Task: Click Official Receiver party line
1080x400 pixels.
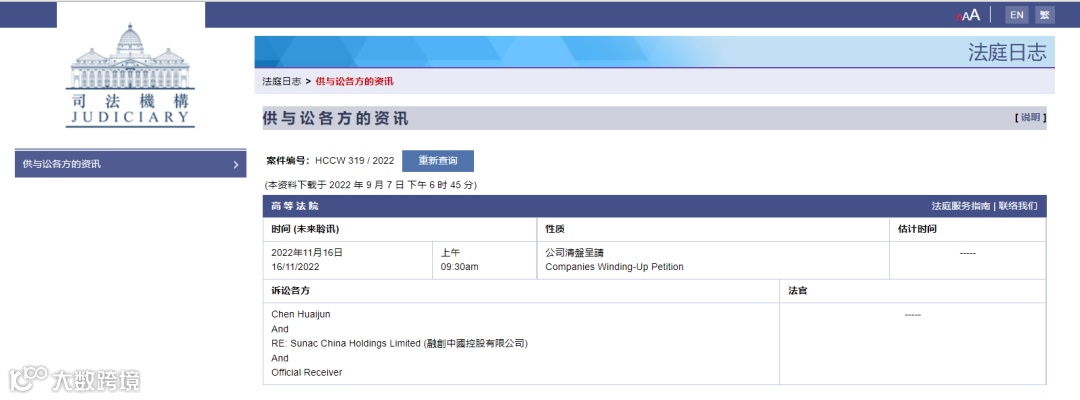Action: pos(307,372)
